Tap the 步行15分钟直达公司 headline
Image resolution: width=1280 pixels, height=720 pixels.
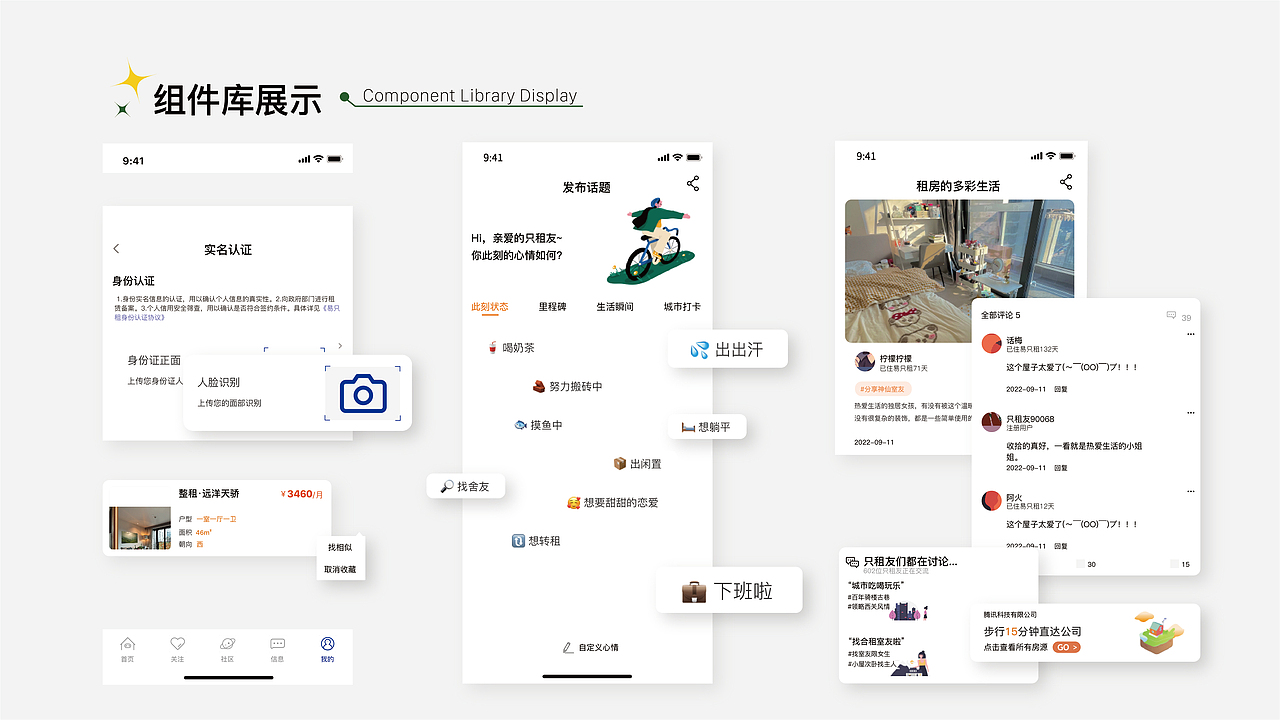coord(1033,632)
